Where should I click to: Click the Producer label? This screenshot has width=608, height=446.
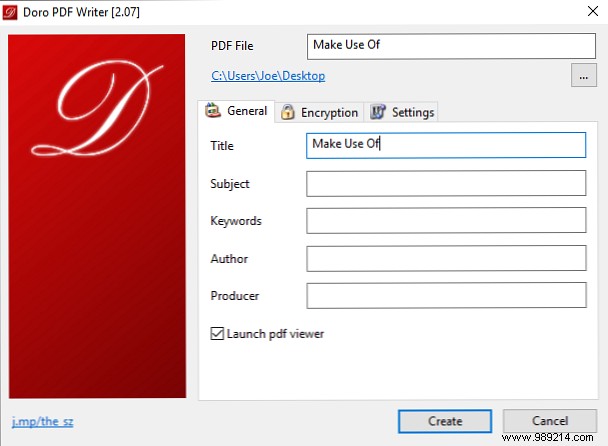(235, 296)
